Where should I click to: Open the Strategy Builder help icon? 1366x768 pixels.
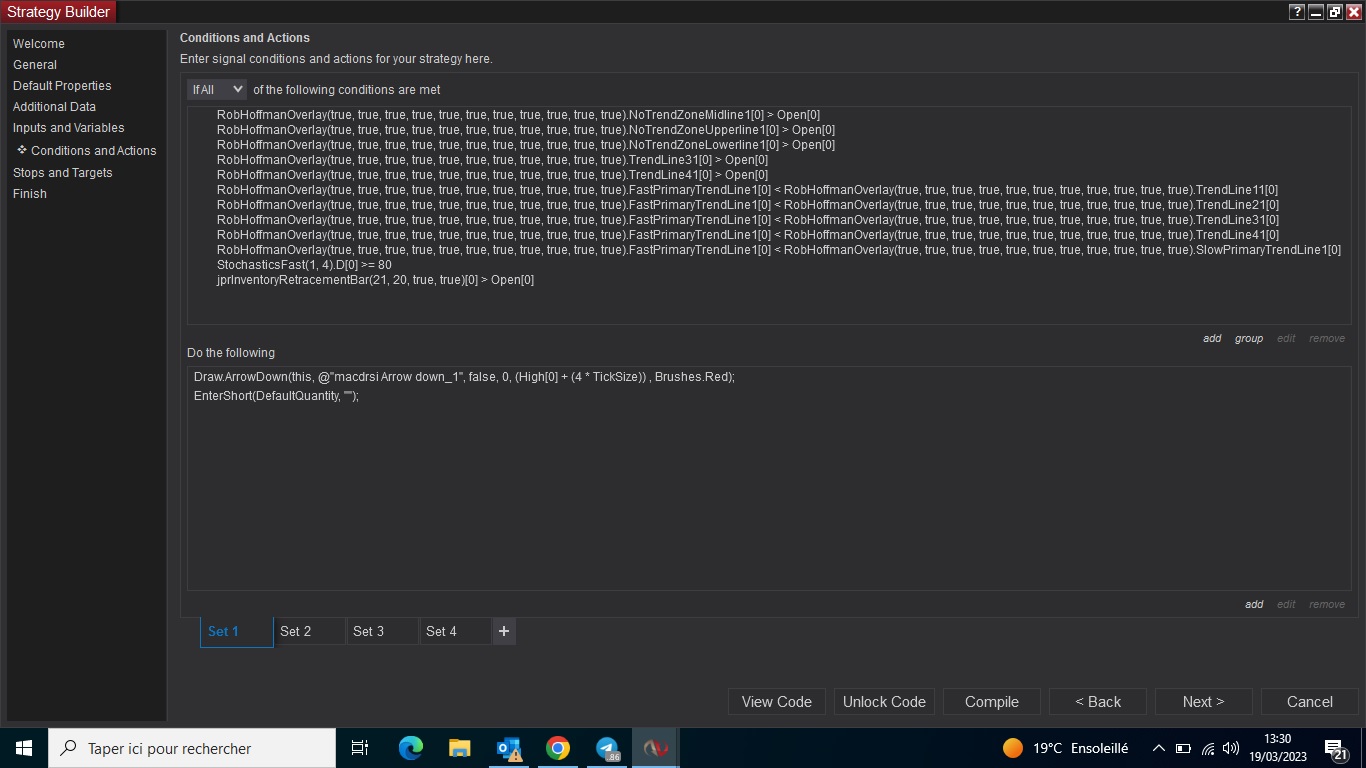tap(1297, 12)
